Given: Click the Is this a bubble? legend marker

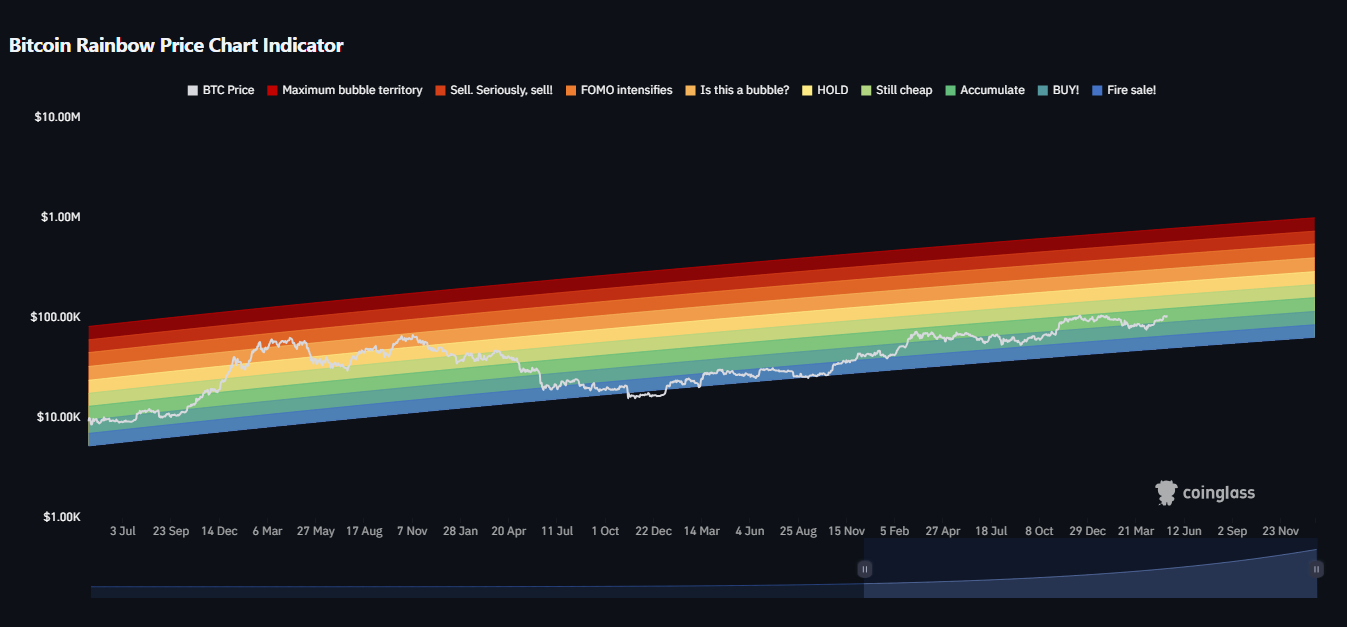Looking at the screenshot, I should tap(691, 90).
